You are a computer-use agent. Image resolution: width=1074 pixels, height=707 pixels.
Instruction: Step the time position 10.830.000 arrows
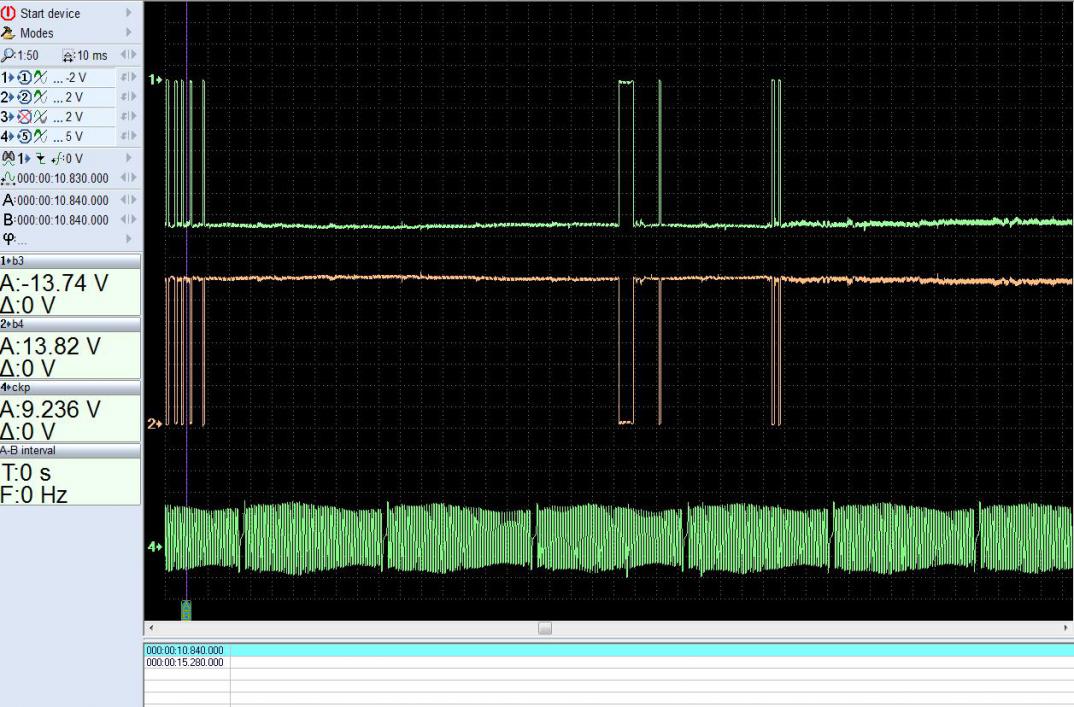(129, 177)
